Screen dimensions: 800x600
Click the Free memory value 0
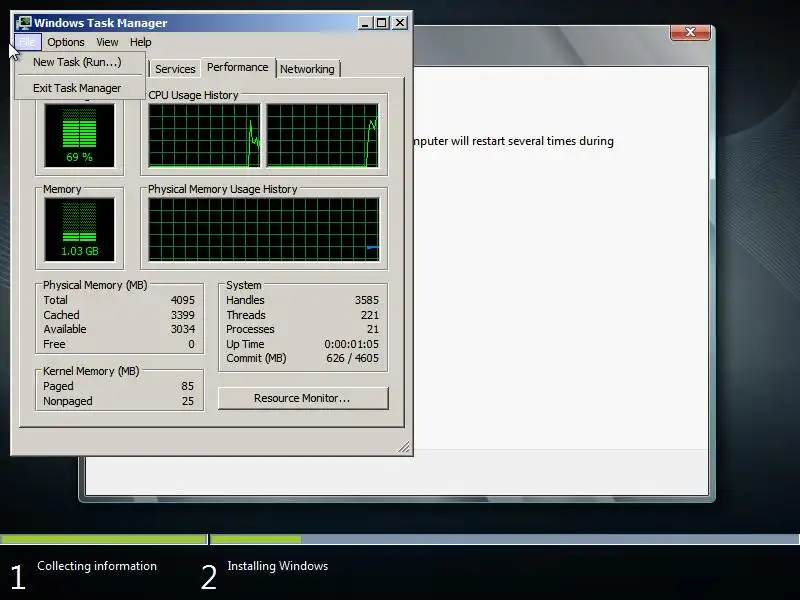[x=191, y=344]
